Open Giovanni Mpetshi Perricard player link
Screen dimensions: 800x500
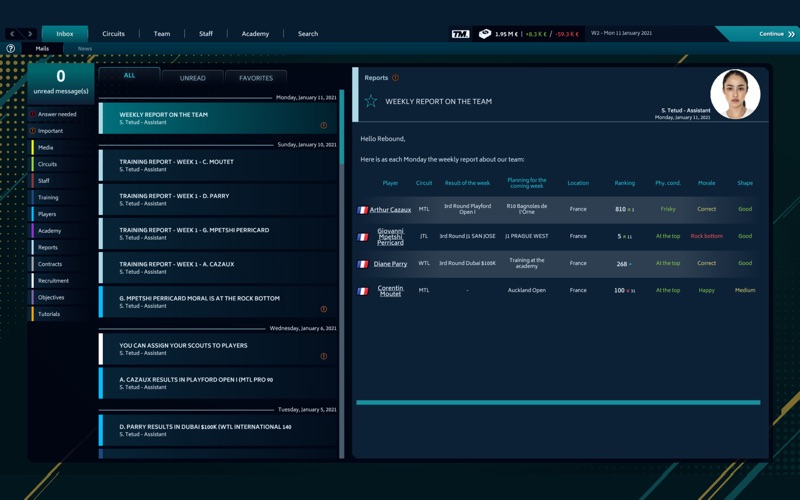coord(390,237)
